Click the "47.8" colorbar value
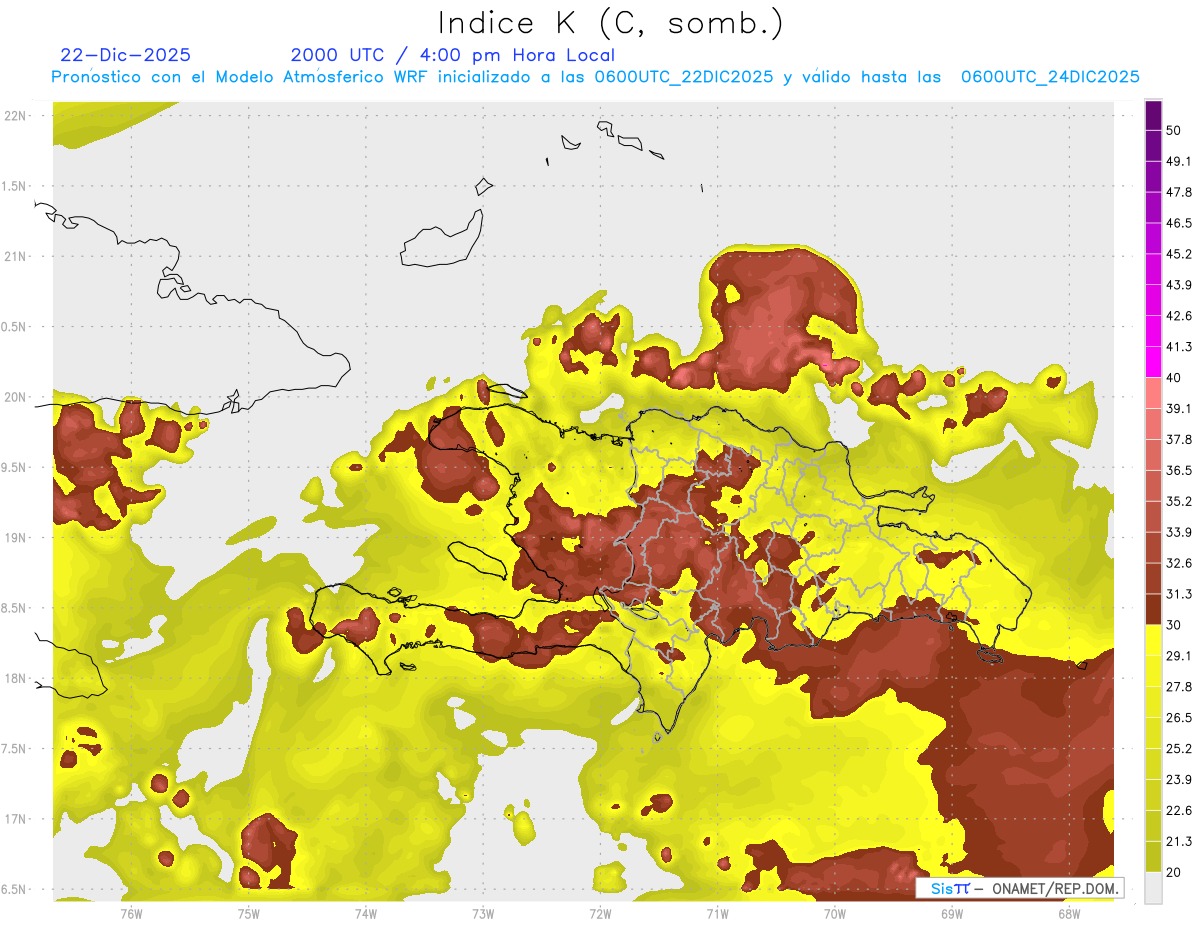Screen dimensions: 1200x927 1179,192
